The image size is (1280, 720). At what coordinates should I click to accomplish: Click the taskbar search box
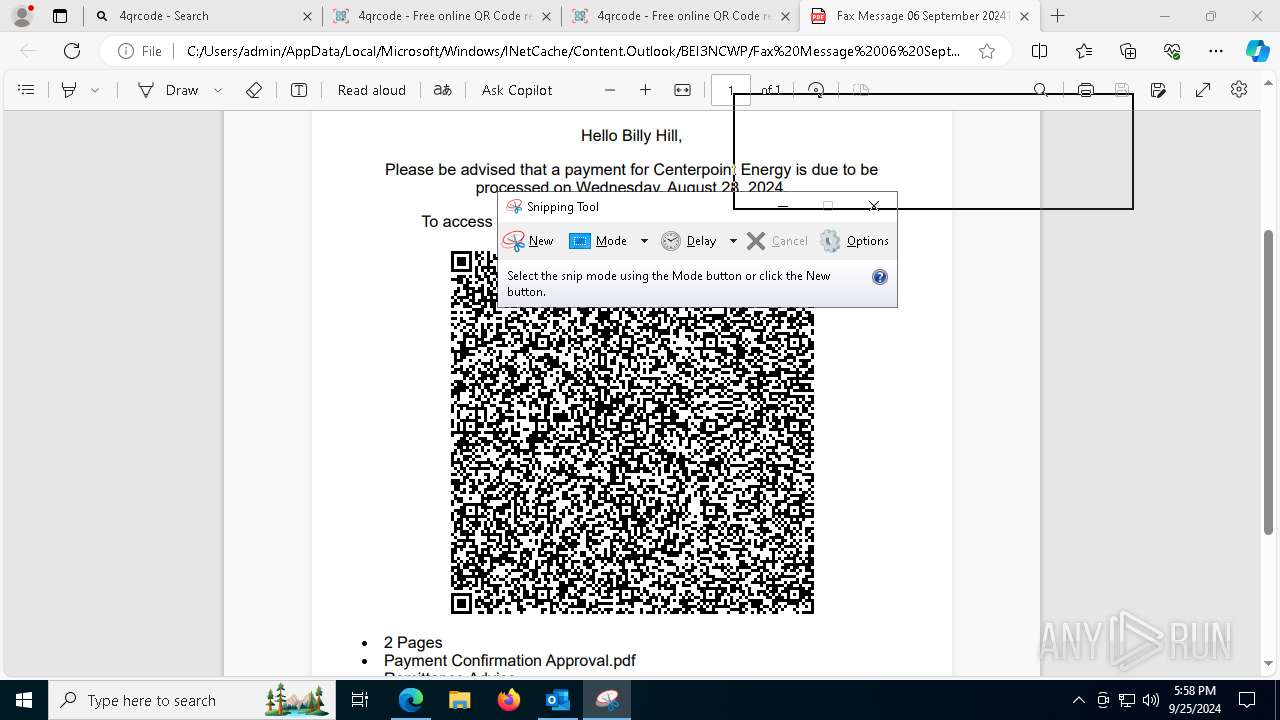click(x=191, y=700)
